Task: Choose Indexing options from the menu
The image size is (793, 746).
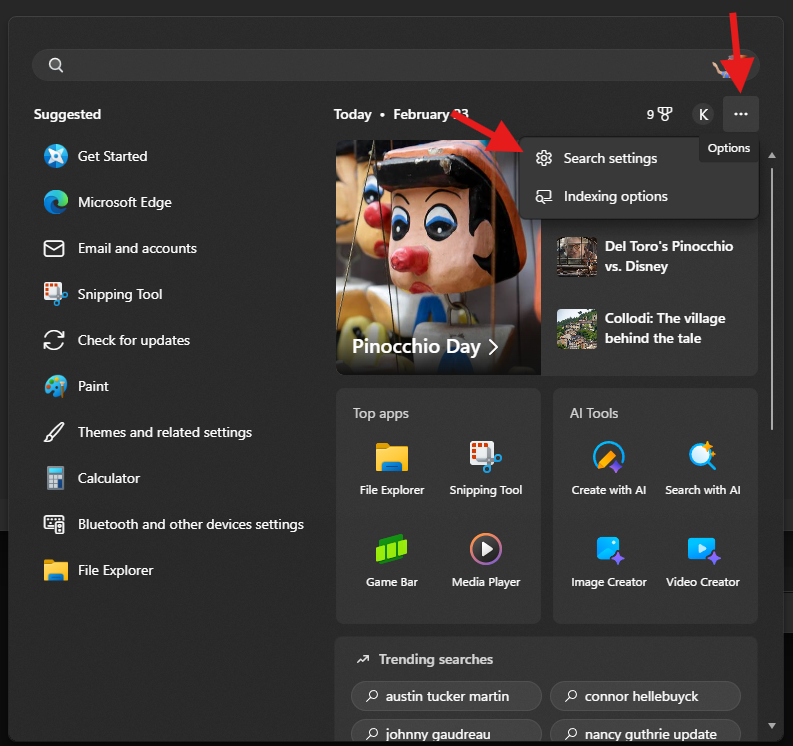Action: point(639,196)
